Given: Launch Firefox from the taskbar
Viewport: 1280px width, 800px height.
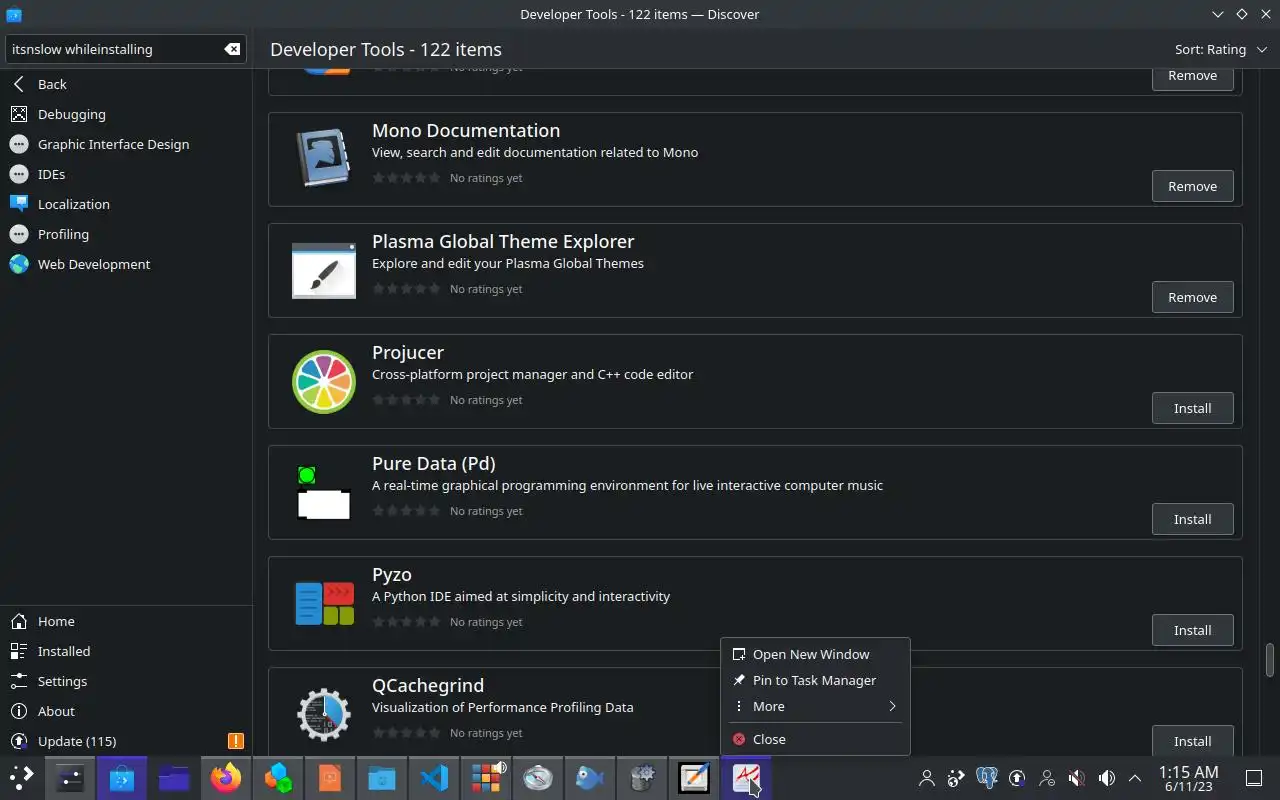Looking at the screenshot, I should coord(226,778).
